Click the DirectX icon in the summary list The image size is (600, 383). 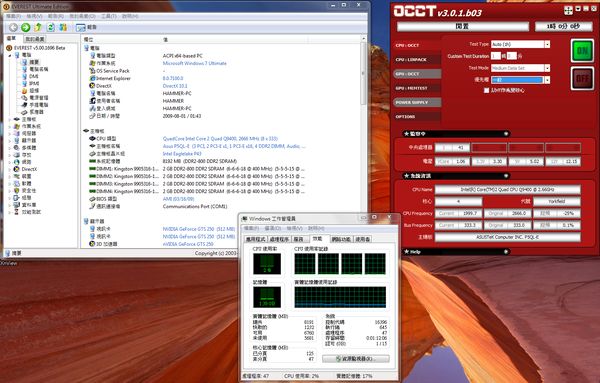tap(92, 86)
